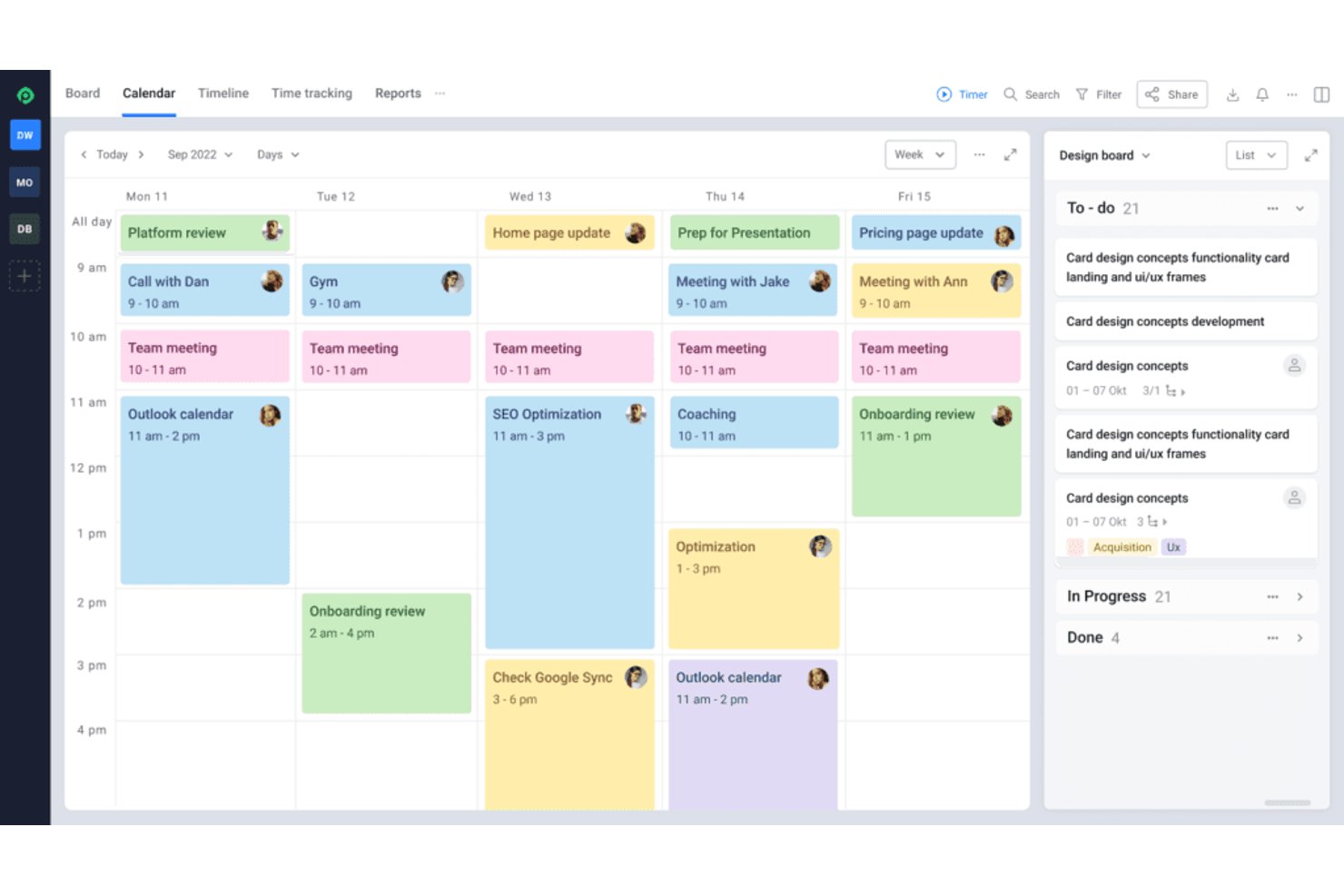Open the Sep 2022 month dropdown

tap(200, 154)
